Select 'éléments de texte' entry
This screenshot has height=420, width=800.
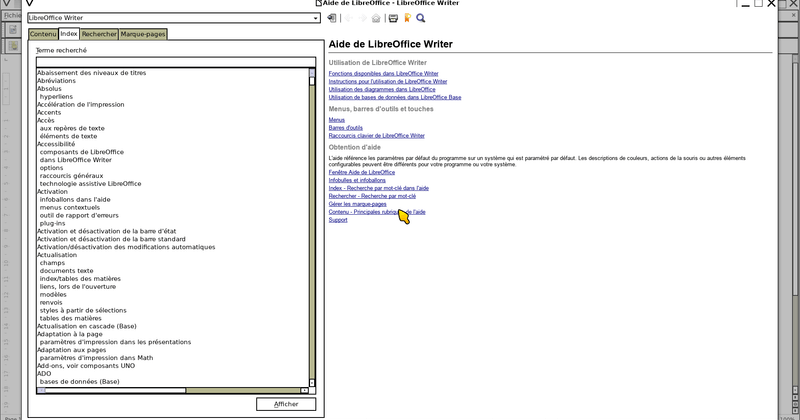[x=68, y=136]
